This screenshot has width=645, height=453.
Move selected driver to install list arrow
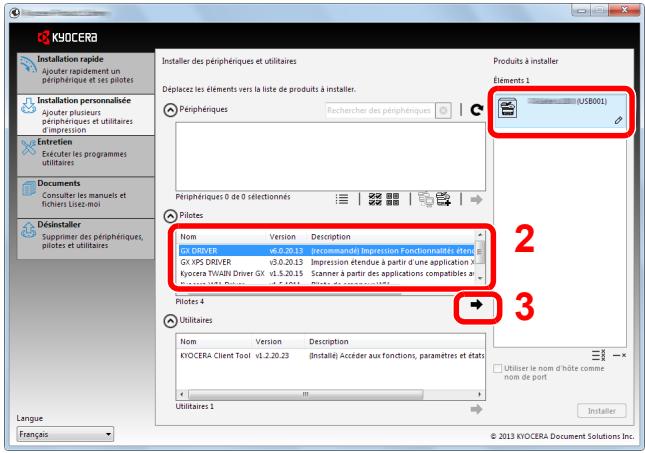[x=476, y=305]
